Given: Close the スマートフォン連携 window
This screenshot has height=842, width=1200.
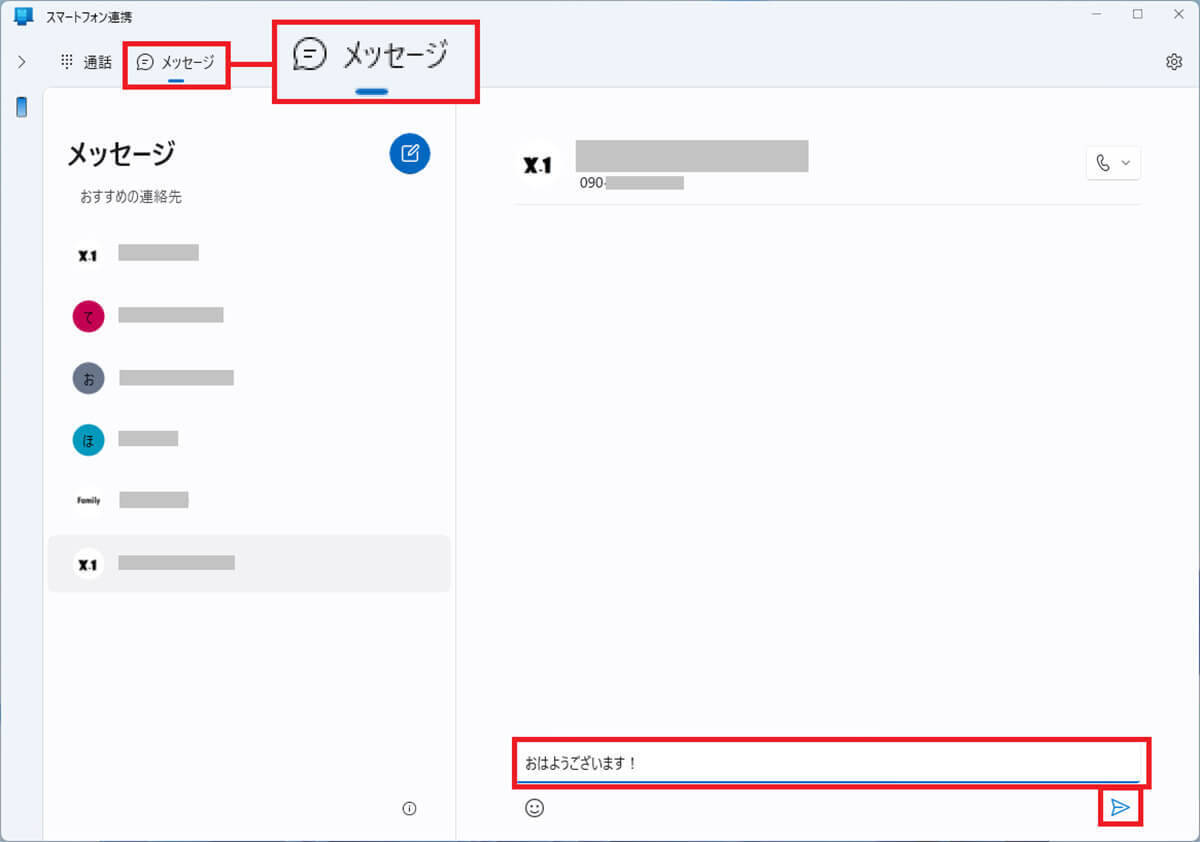Looking at the screenshot, I should tap(1177, 14).
